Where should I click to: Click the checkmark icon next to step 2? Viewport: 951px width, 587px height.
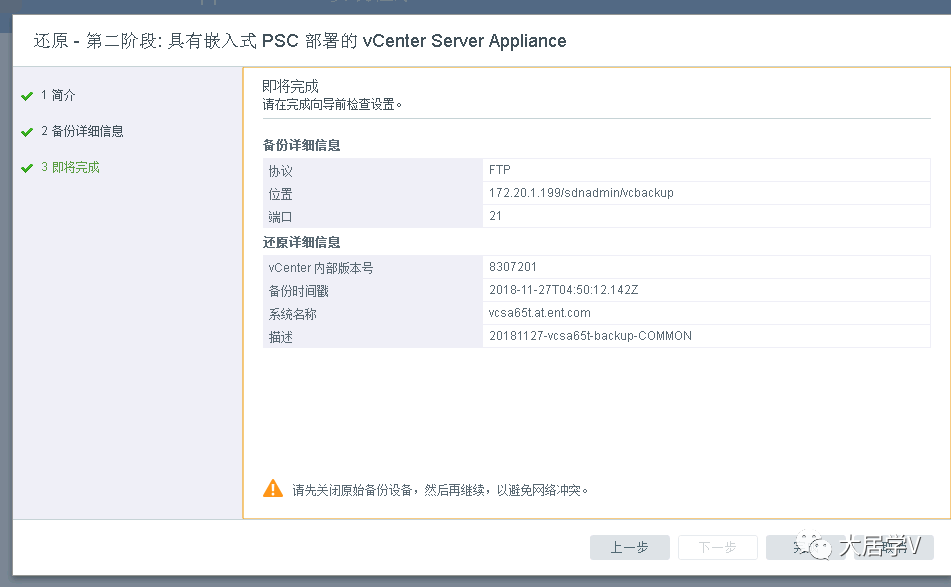(27, 132)
